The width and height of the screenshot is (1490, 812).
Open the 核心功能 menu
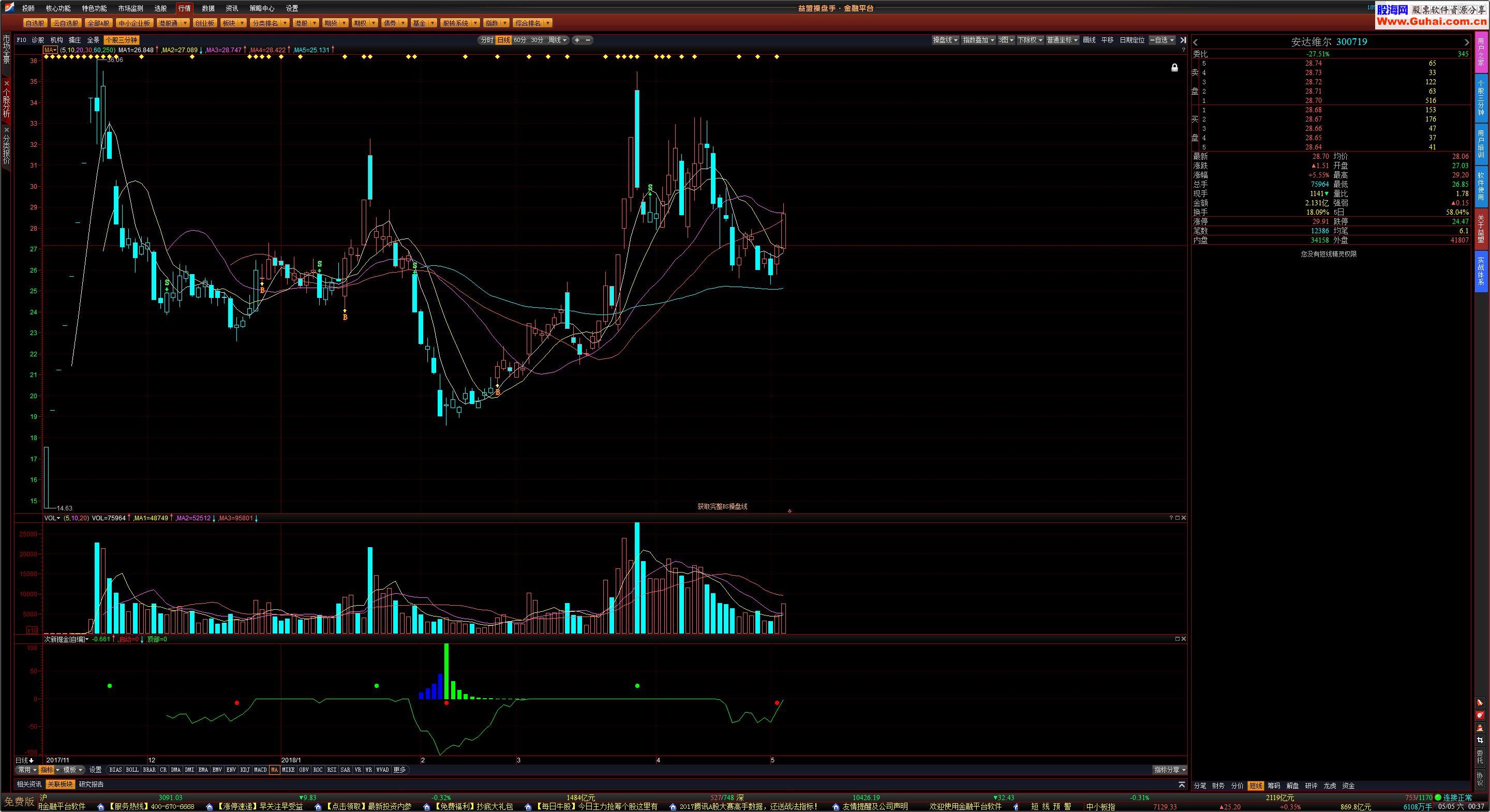click(x=58, y=8)
